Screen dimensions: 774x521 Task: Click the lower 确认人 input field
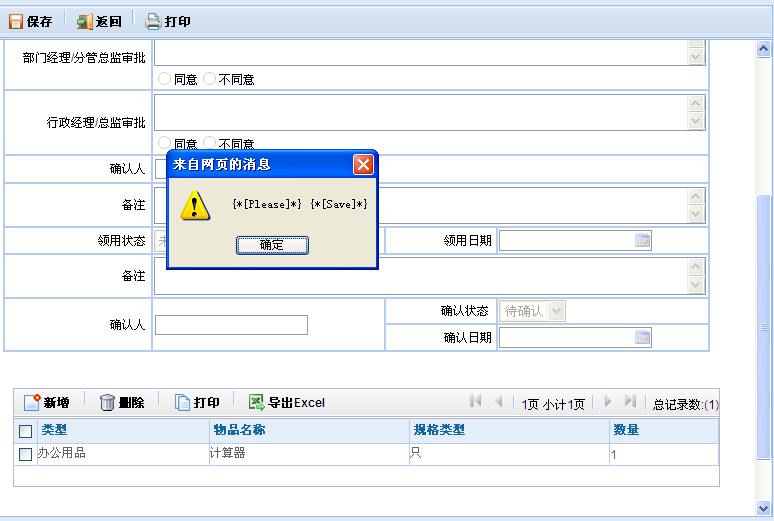(232, 325)
